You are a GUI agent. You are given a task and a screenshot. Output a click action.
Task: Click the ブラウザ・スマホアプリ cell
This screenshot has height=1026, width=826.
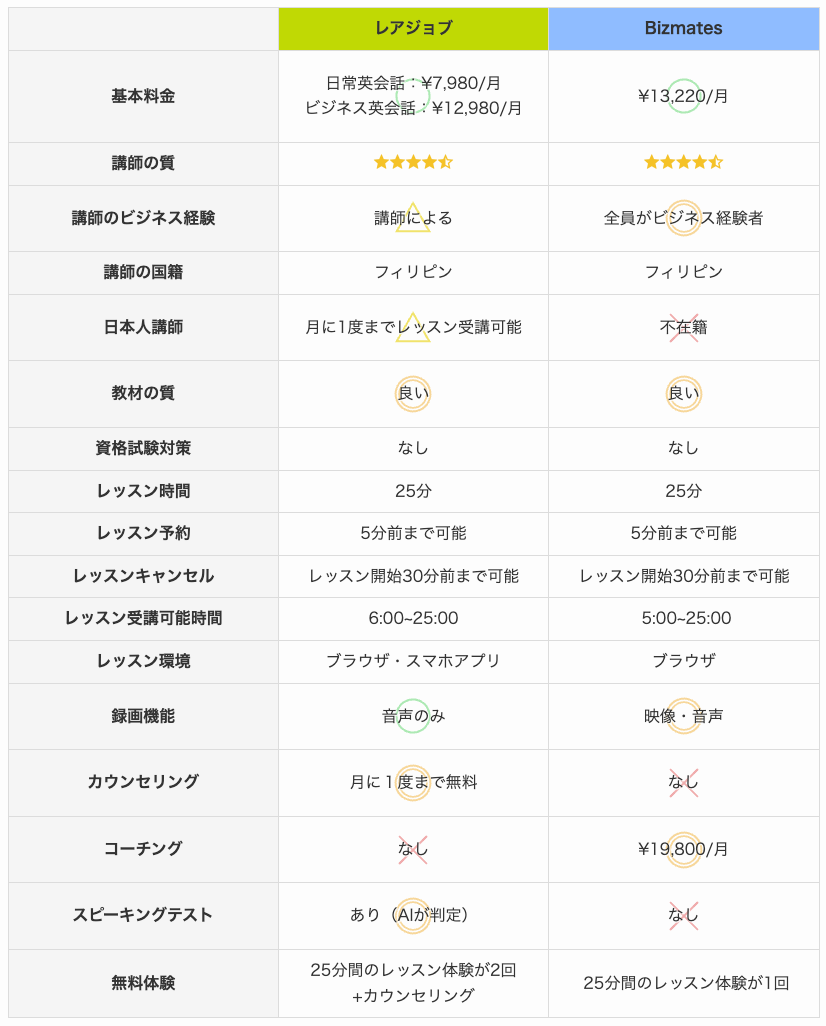pos(413,662)
